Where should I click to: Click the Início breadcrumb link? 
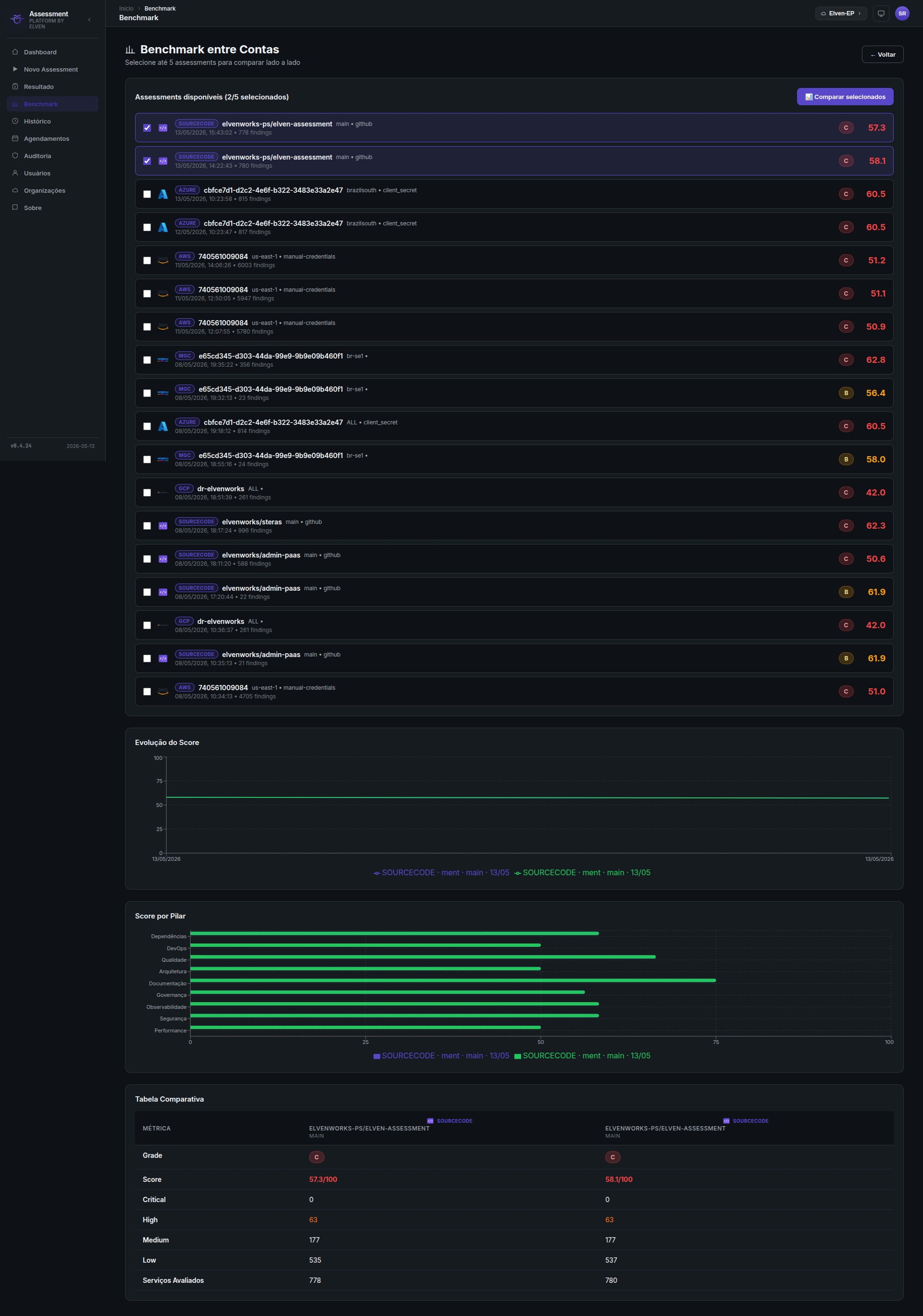[126, 9]
